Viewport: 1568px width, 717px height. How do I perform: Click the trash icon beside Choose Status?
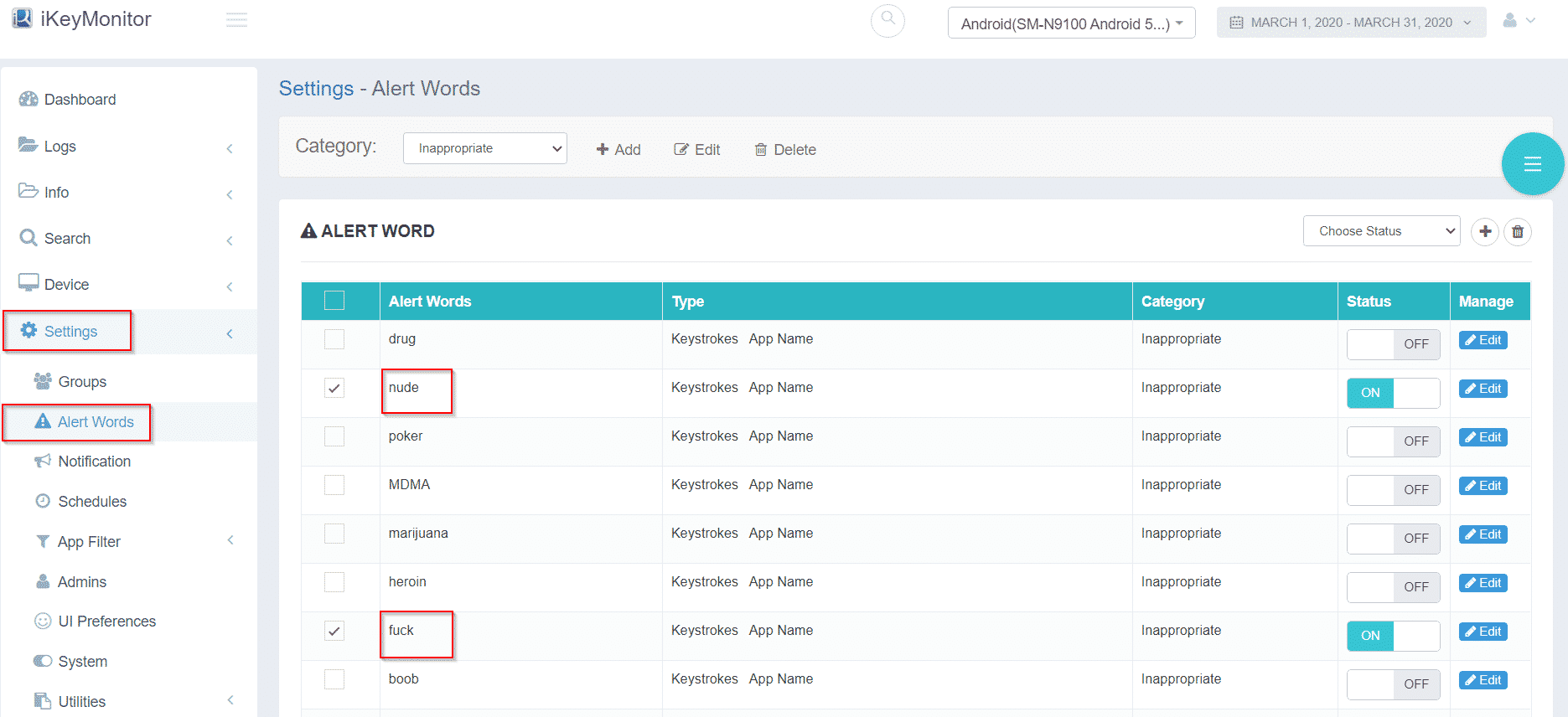(1518, 231)
